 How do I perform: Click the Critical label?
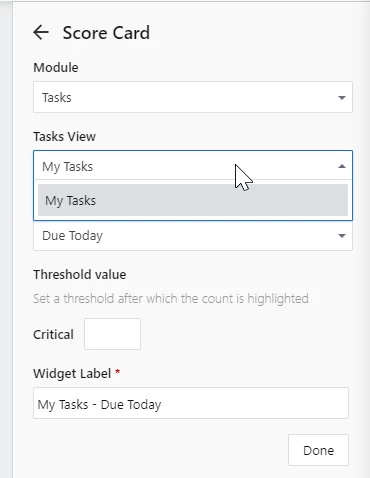[53, 334]
